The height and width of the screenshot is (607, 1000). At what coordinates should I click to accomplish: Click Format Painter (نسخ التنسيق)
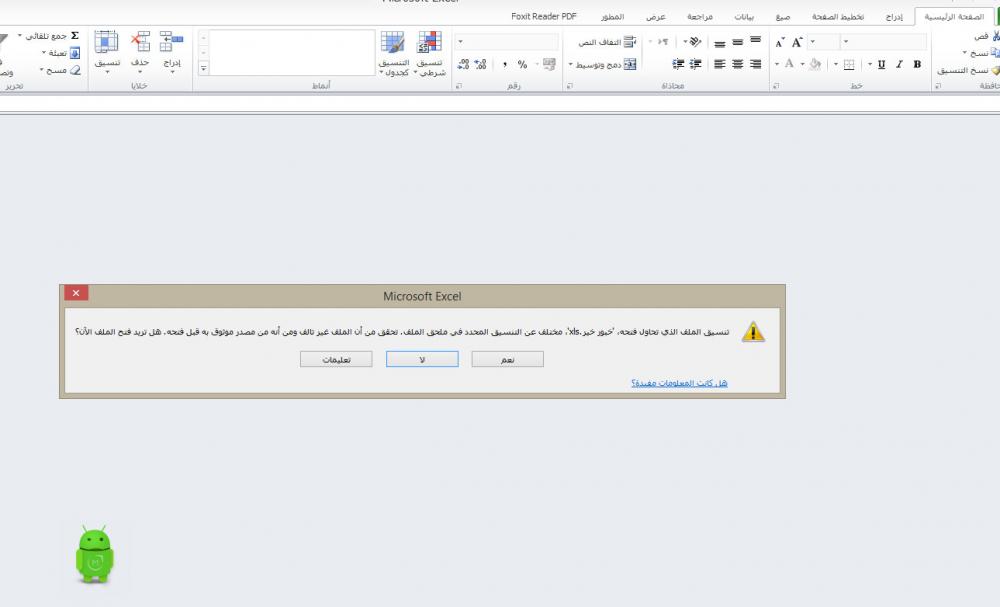coord(967,70)
